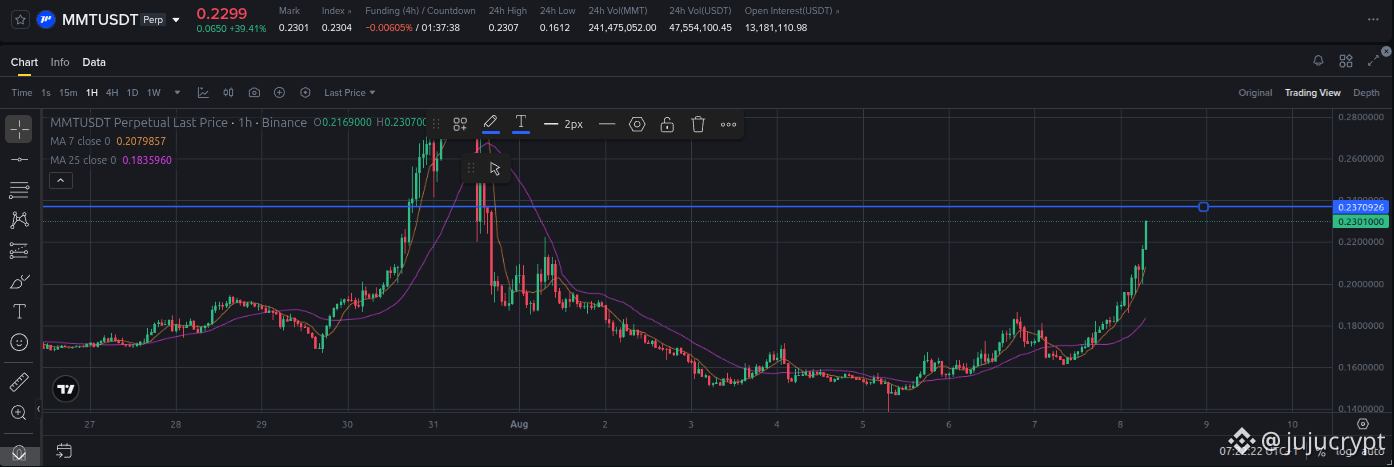
Task: Click the 0.2301000 current price label
Action: coord(1362,221)
